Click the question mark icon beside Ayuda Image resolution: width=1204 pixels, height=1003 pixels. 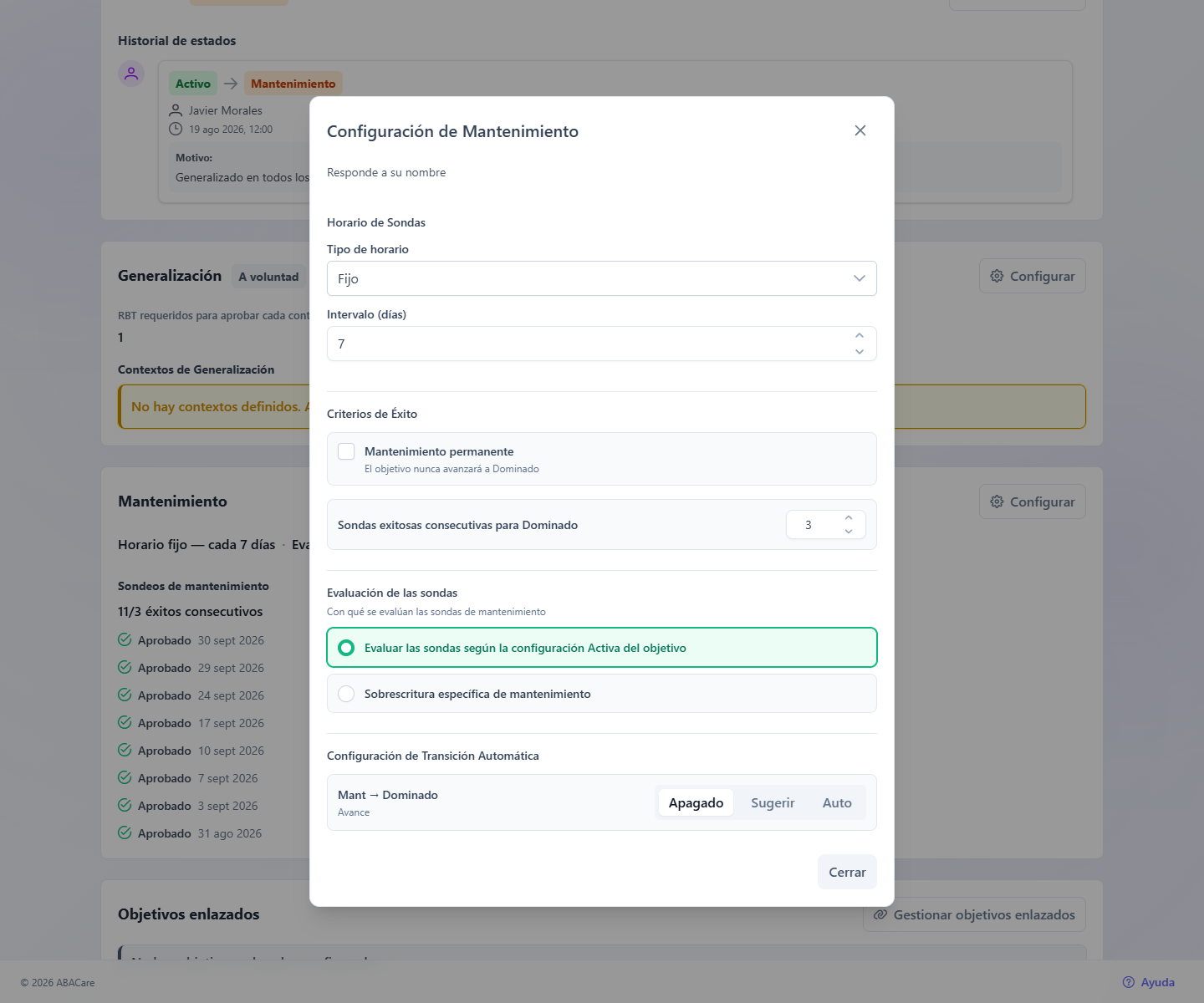pyautogui.click(x=1129, y=982)
